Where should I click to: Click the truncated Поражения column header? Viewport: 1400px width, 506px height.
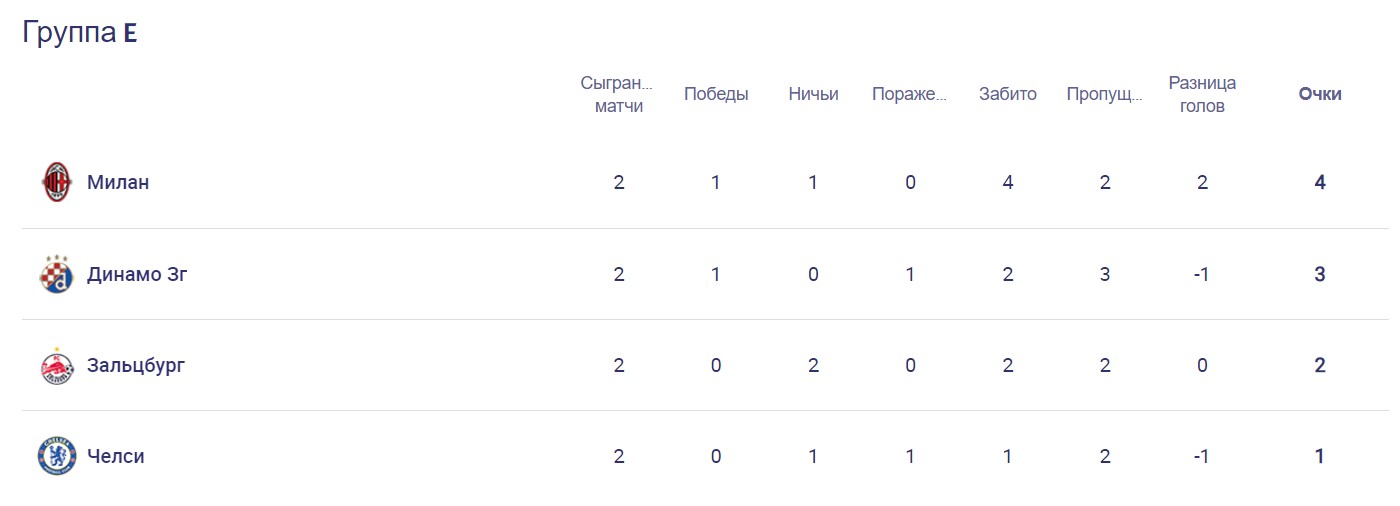[909, 94]
